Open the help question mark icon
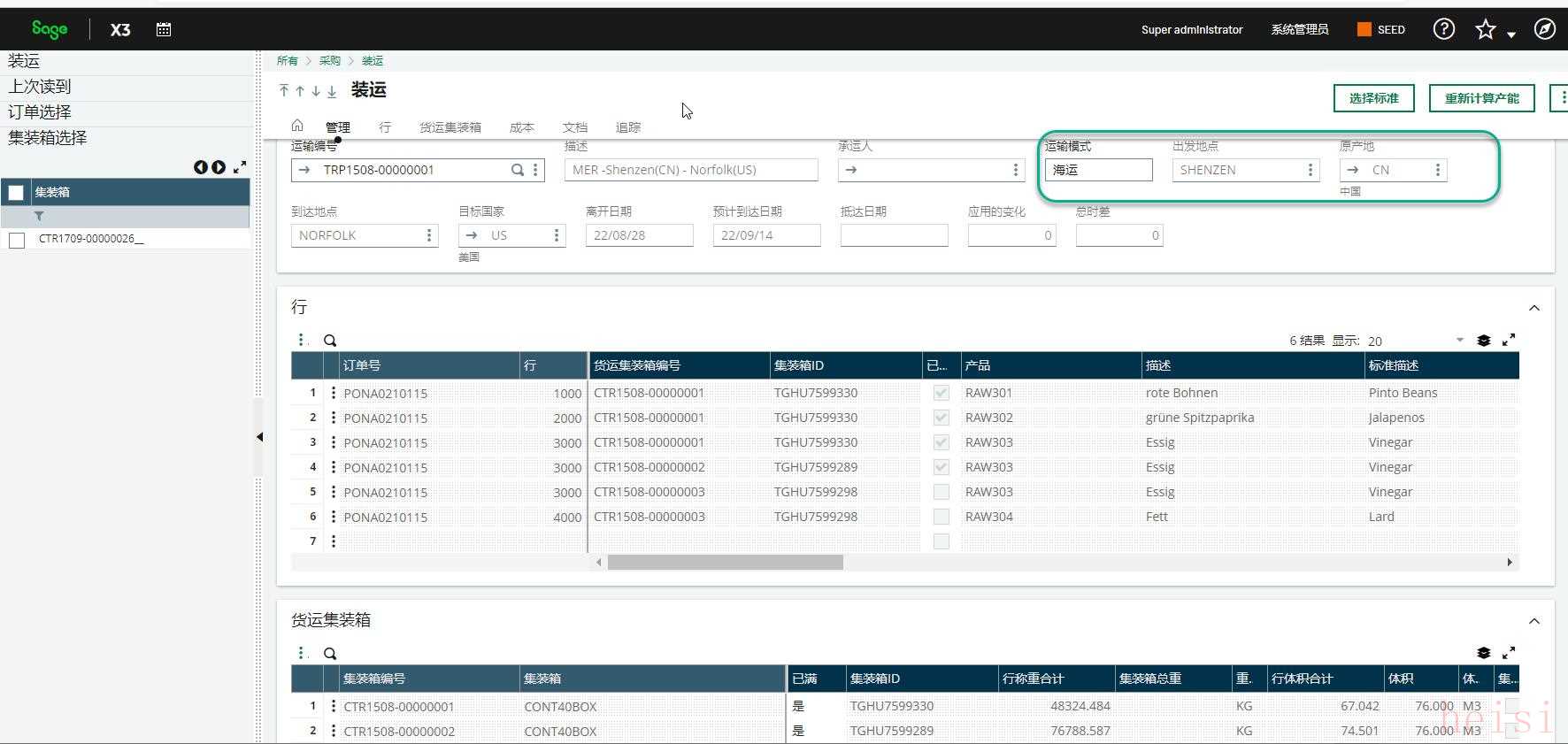Screen dimensions: 1568x744 (1443, 29)
